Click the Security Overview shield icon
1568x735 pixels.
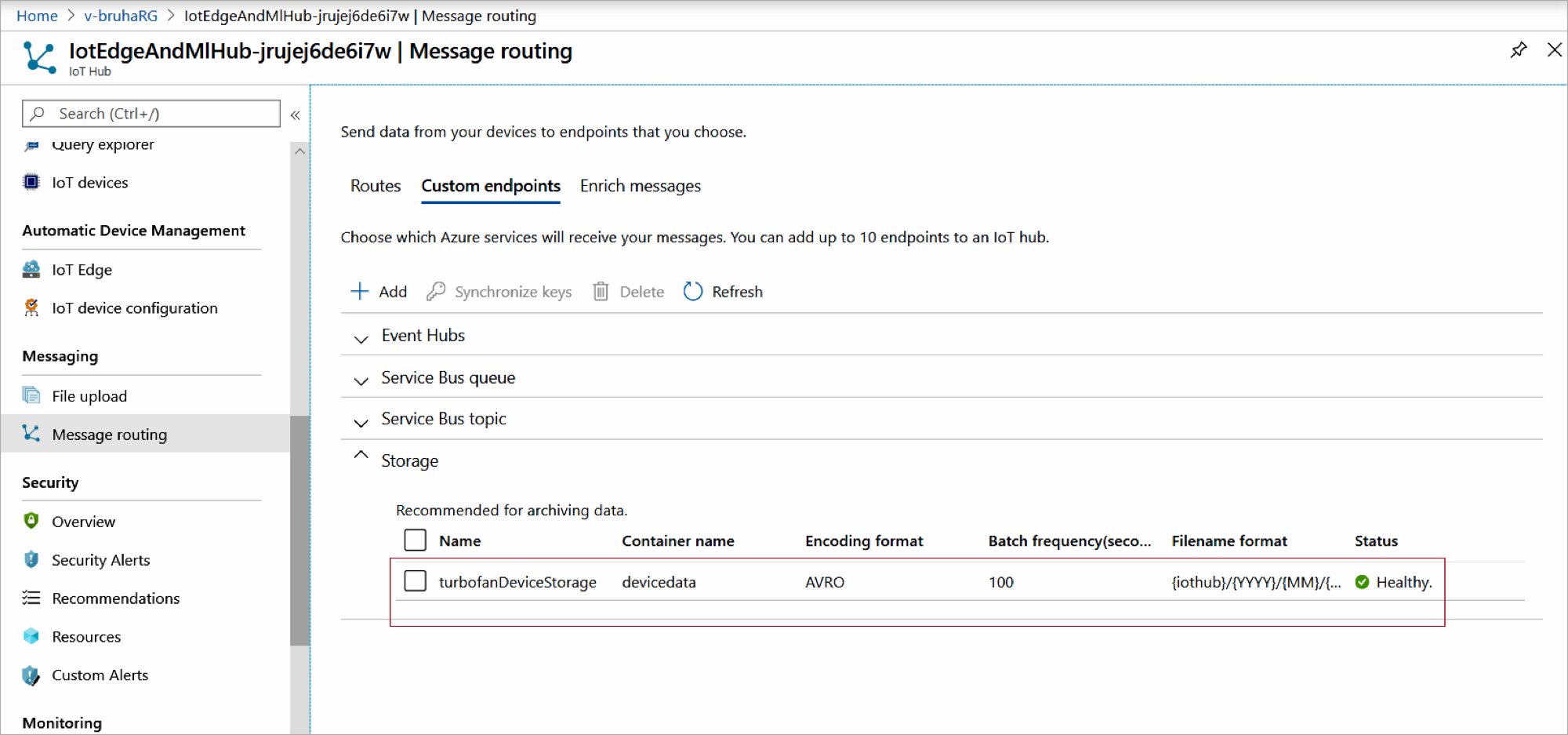(31, 521)
